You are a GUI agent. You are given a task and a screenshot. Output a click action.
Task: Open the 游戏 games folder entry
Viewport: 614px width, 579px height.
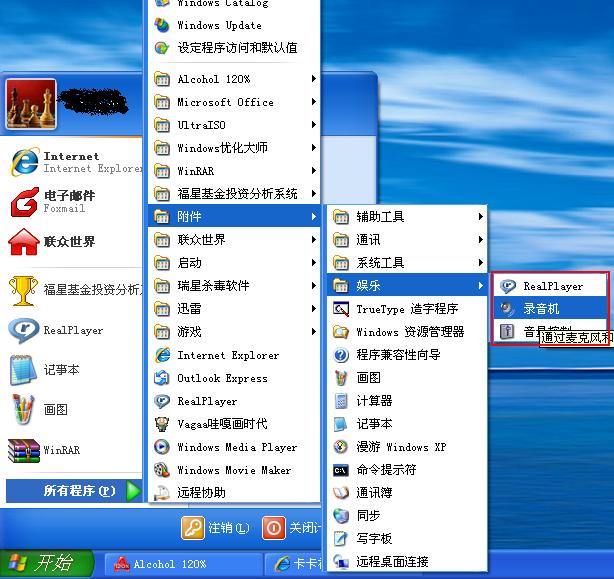click(234, 332)
